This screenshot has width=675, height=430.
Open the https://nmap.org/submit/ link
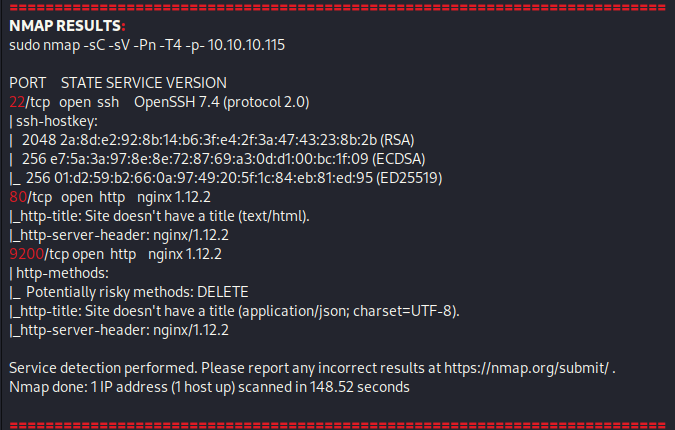pyautogui.click(x=526, y=368)
